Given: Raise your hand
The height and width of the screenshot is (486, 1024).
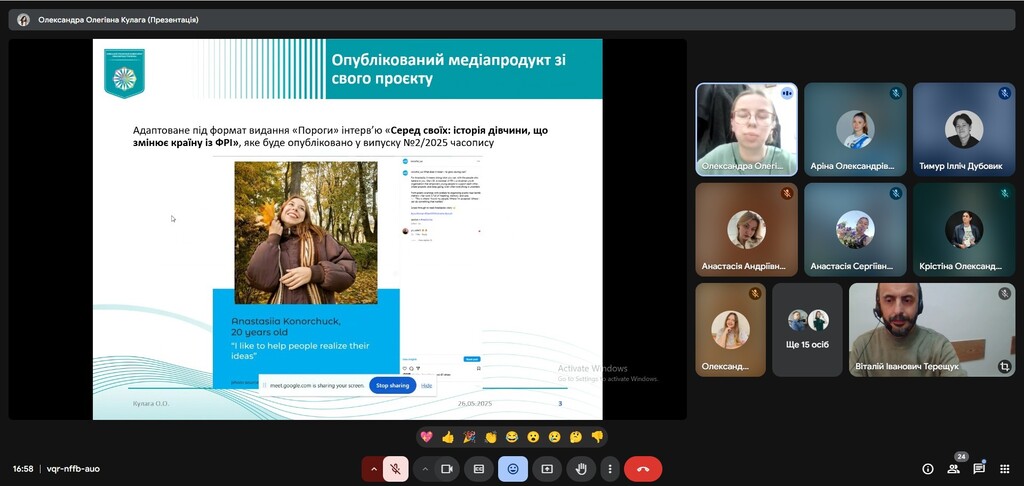Looking at the screenshot, I should [x=580, y=468].
